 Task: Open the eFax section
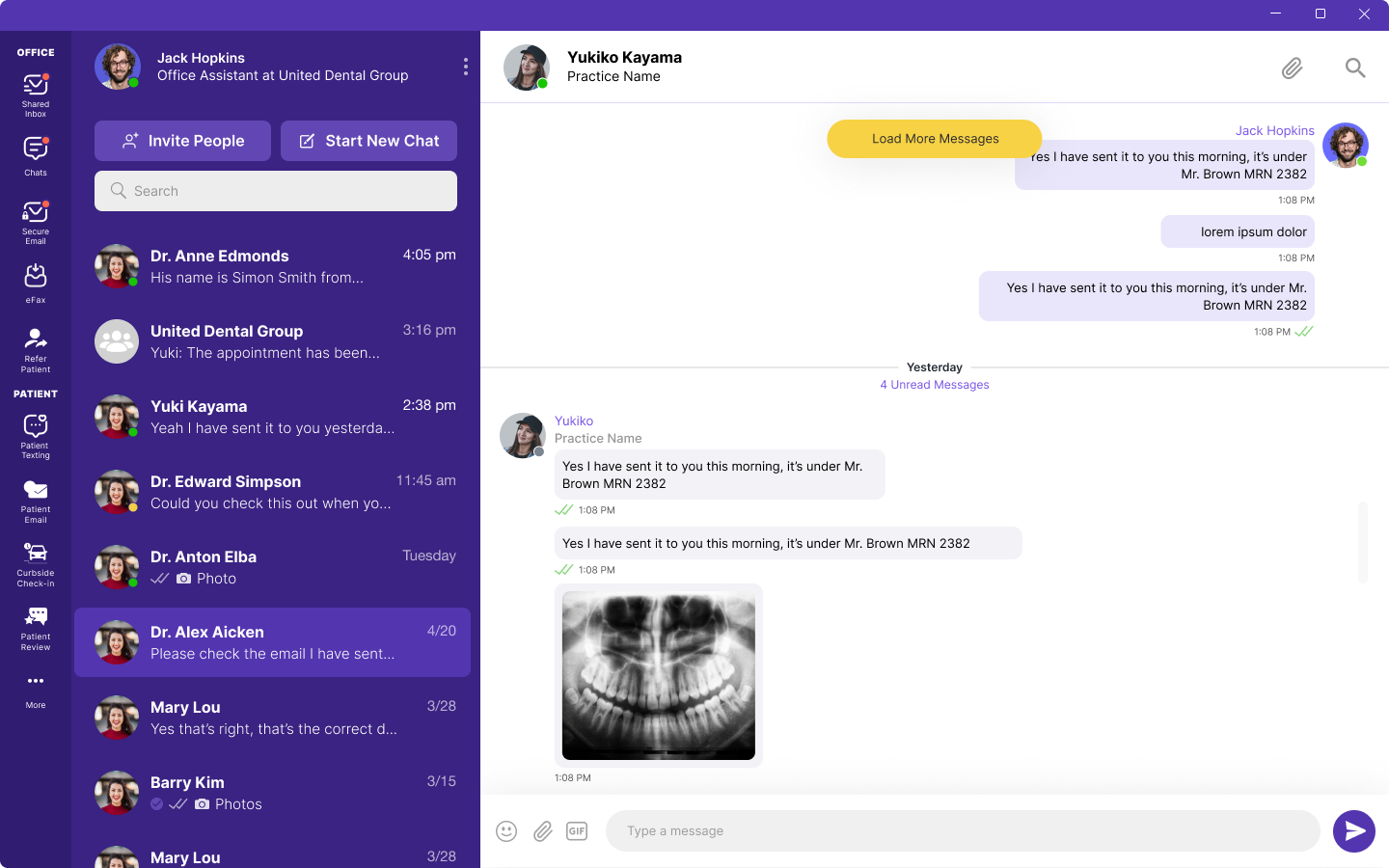pyautogui.click(x=36, y=284)
